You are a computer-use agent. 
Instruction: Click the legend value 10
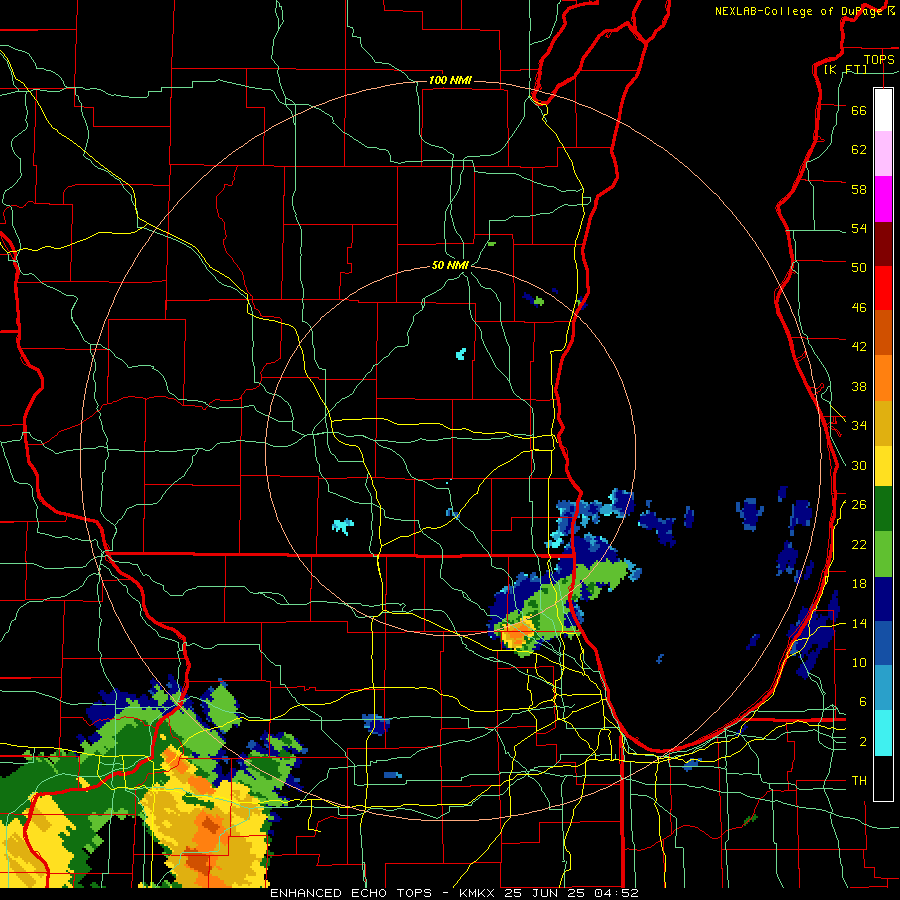click(x=859, y=662)
